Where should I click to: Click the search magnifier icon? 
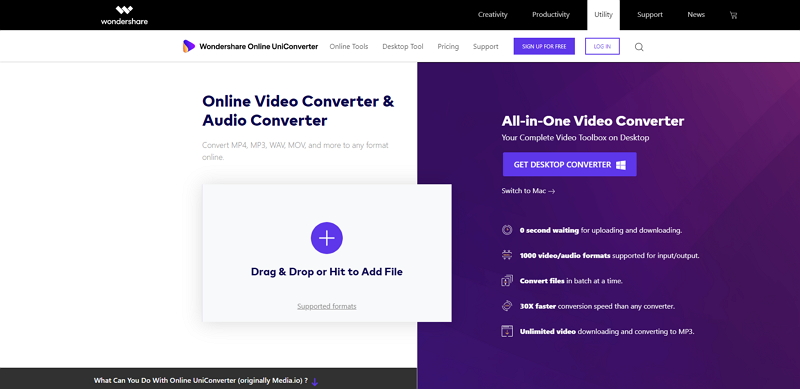639,47
